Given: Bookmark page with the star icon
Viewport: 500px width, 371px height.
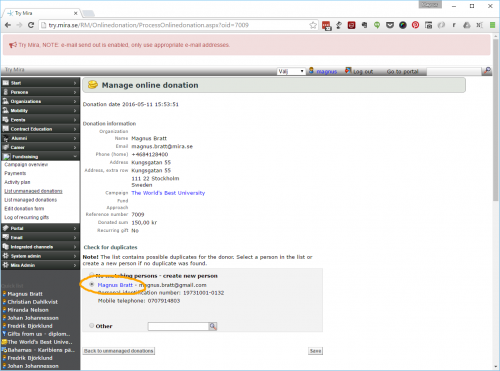Looking at the screenshot, I should pyautogui.click(x=313, y=25).
